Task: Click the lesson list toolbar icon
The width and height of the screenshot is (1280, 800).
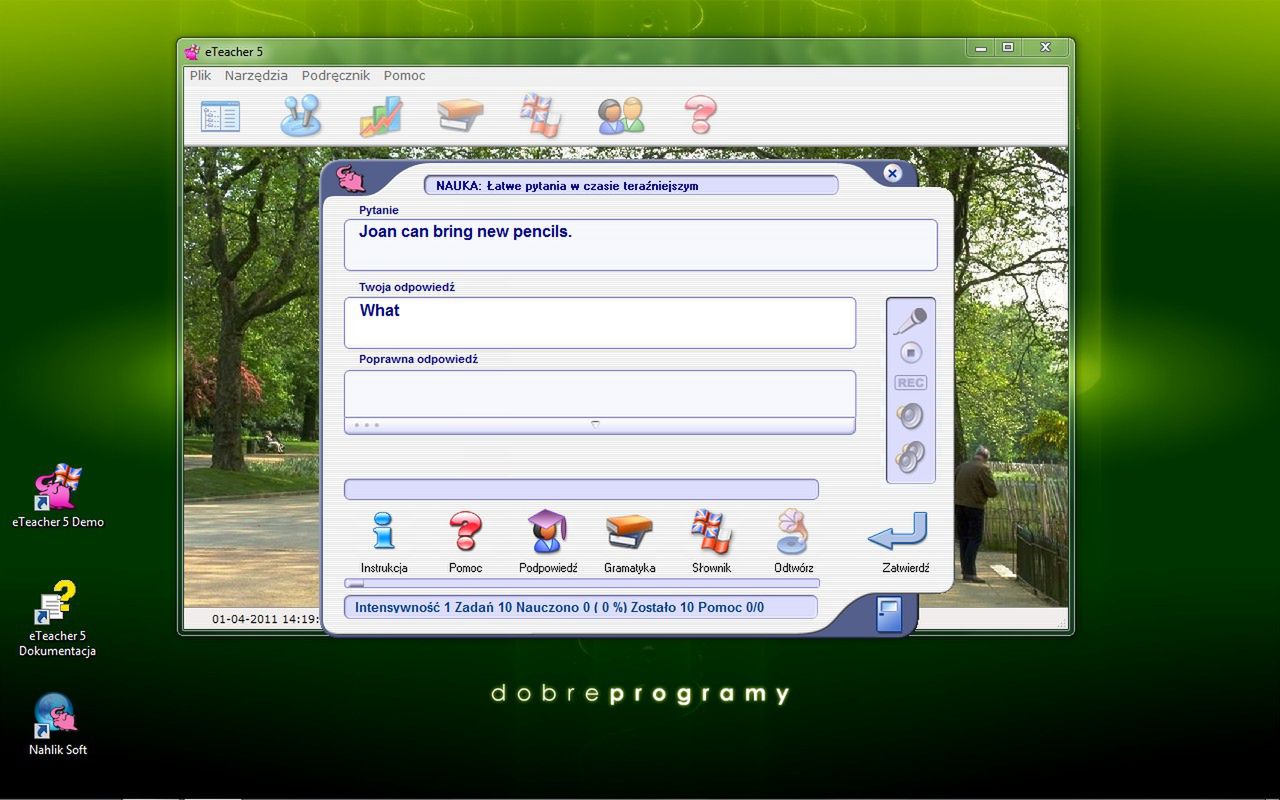Action: click(220, 116)
